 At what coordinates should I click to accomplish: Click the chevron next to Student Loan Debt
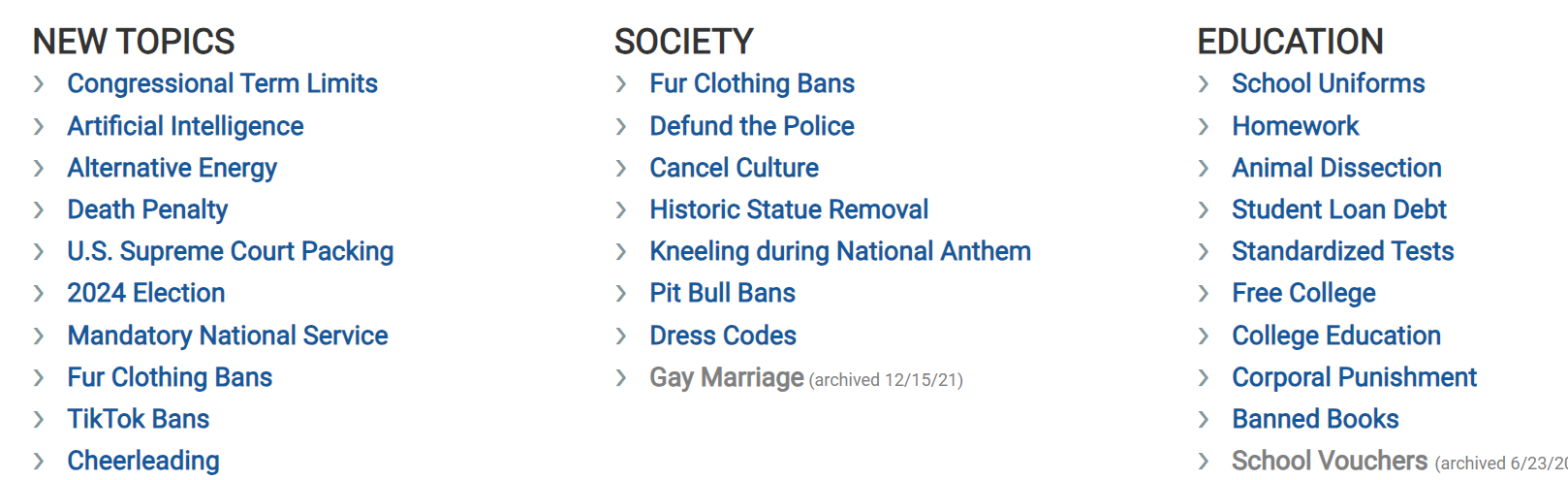[x=1204, y=210]
